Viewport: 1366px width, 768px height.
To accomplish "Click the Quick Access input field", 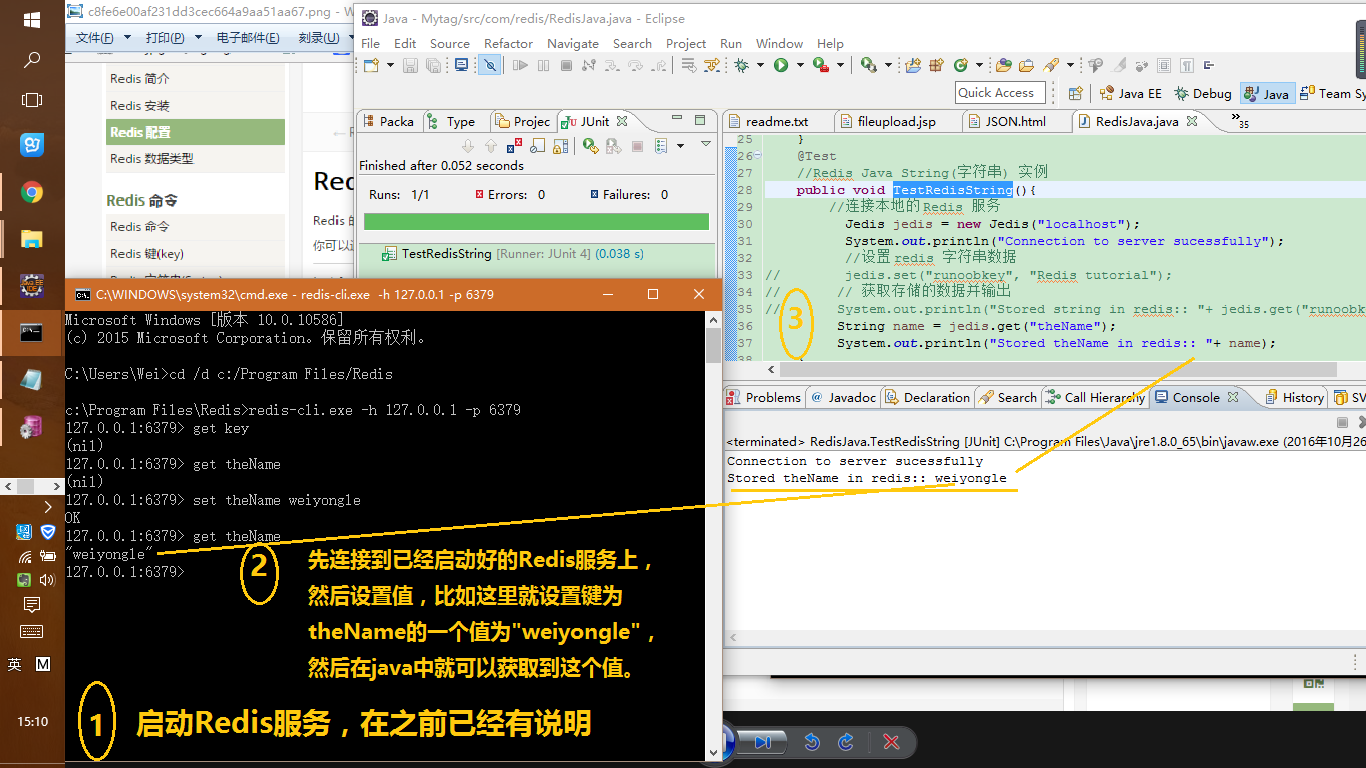I will [x=1000, y=92].
